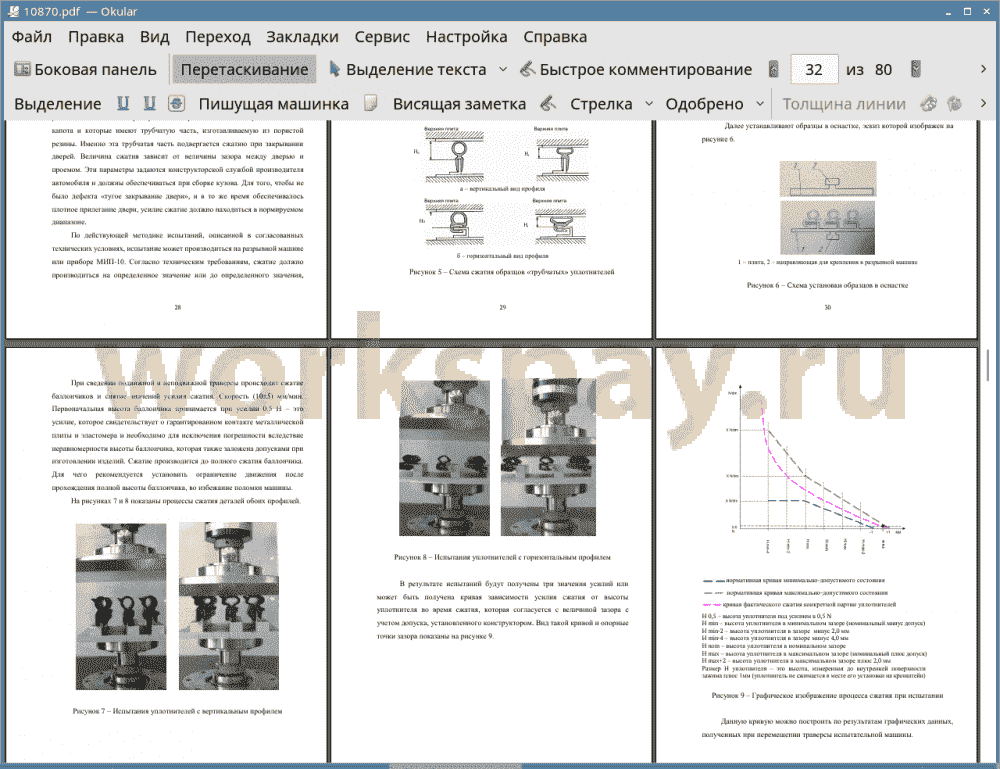Click page number 28 at page bottom

coord(178,307)
